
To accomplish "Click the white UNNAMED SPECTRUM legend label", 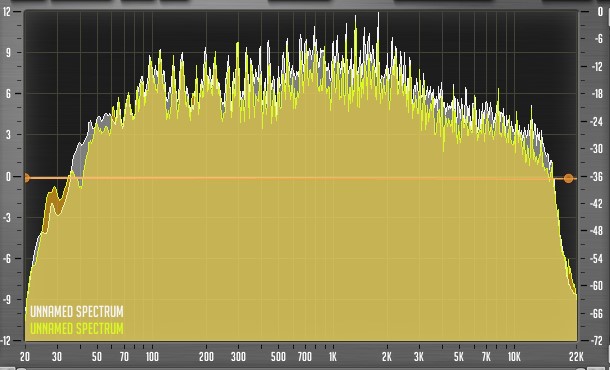I will (x=77, y=312).
